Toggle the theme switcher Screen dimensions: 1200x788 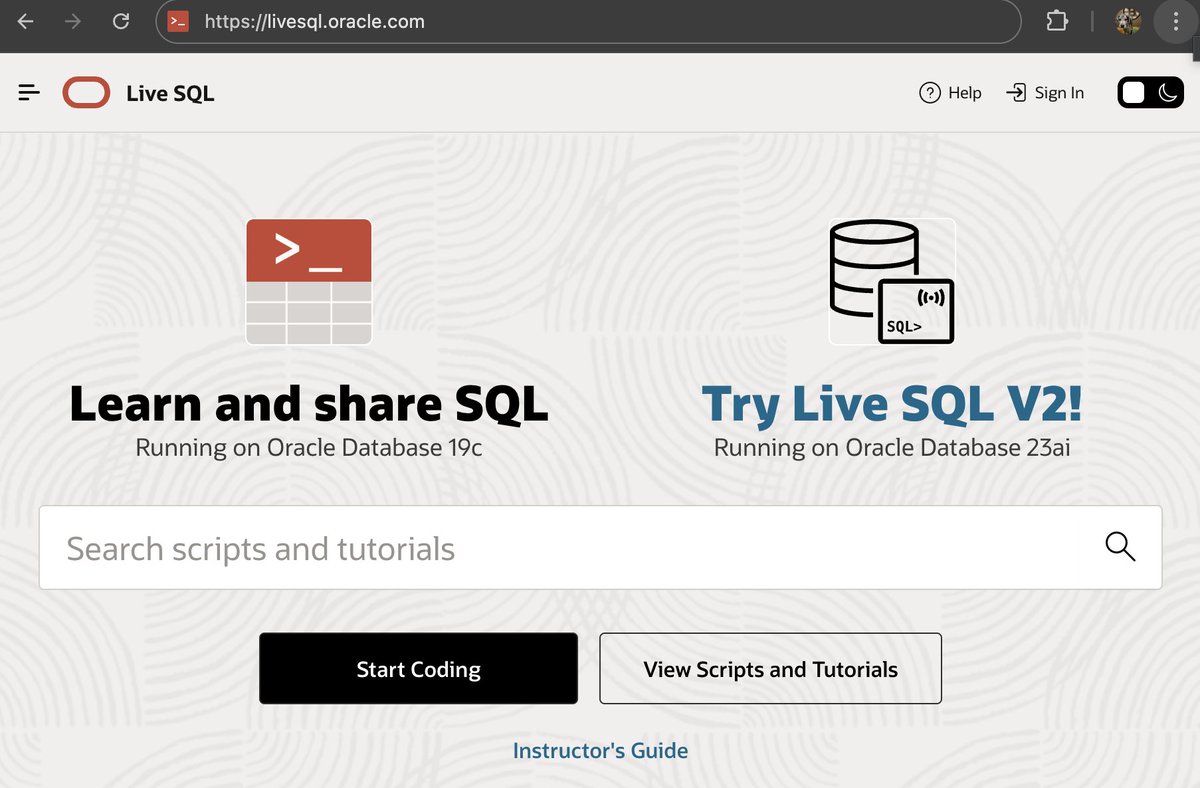(1150, 92)
